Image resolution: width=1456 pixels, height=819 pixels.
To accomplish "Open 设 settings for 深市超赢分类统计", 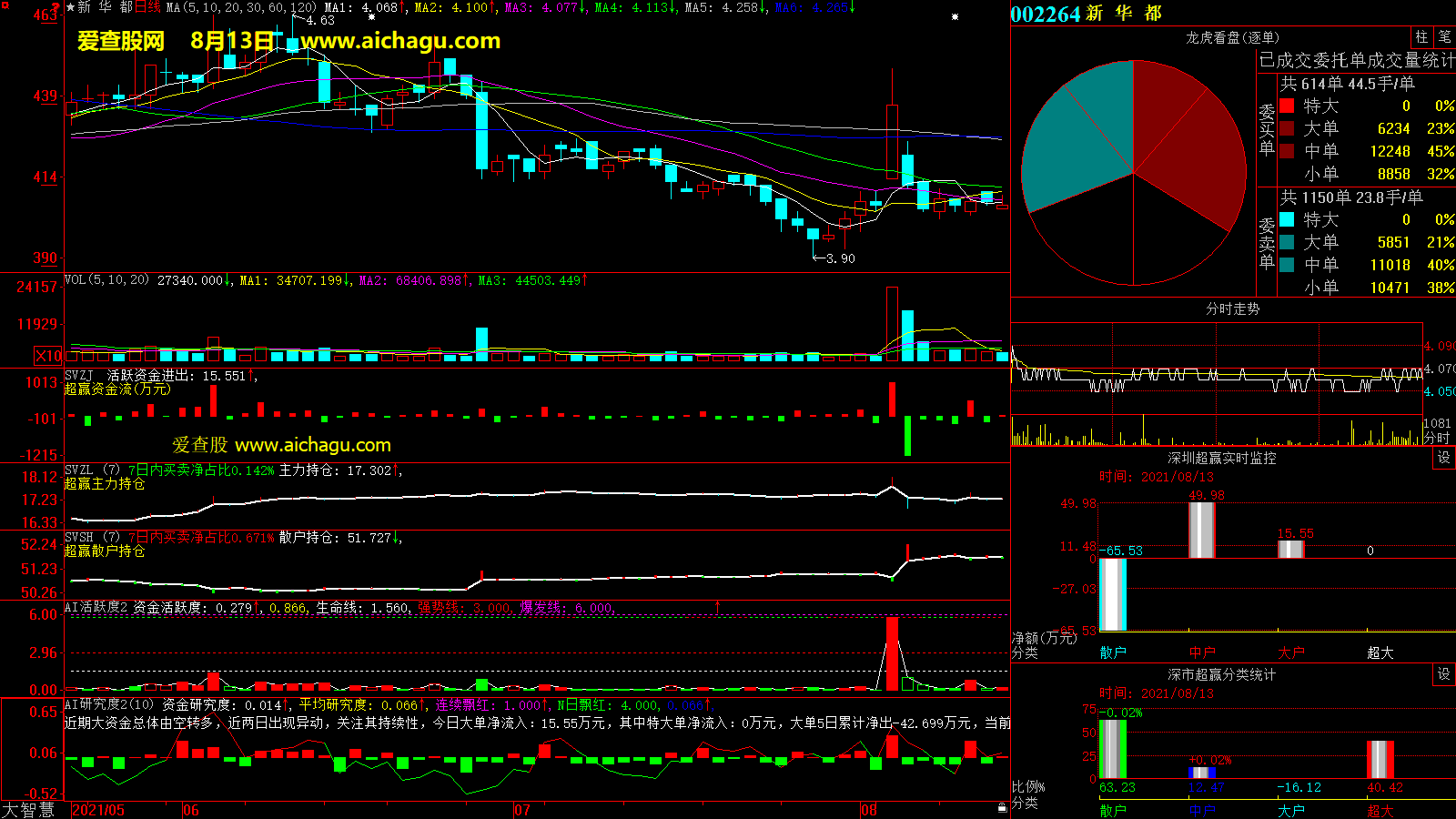I will [1444, 674].
